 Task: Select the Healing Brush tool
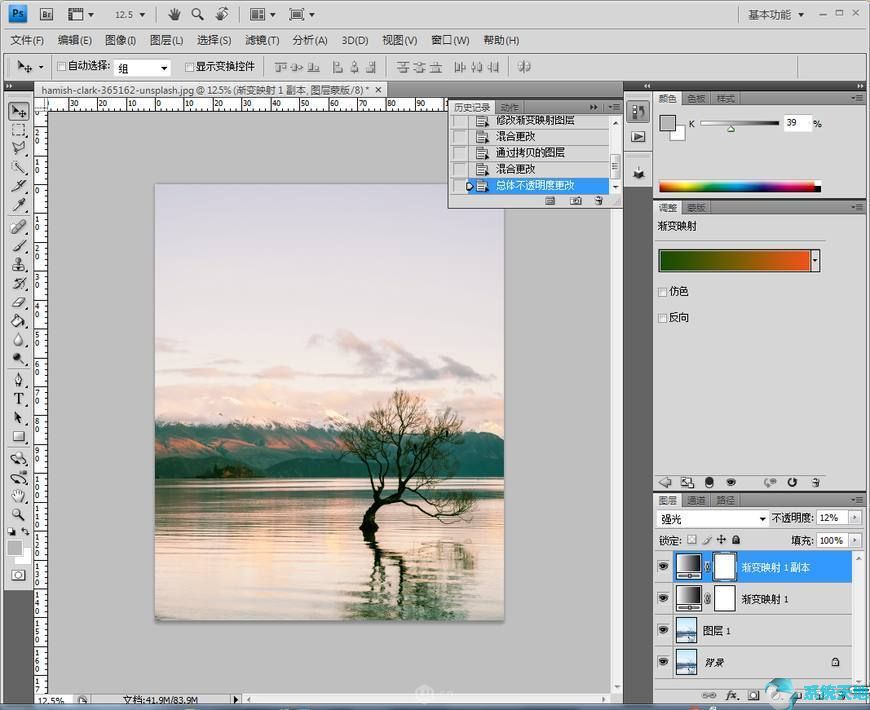tap(18, 227)
